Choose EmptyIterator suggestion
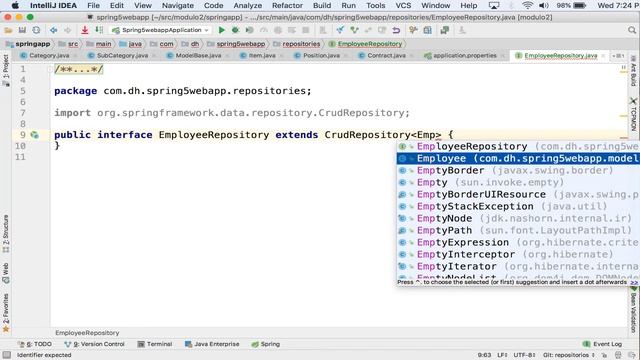This screenshot has height=360, width=640. 518,267
